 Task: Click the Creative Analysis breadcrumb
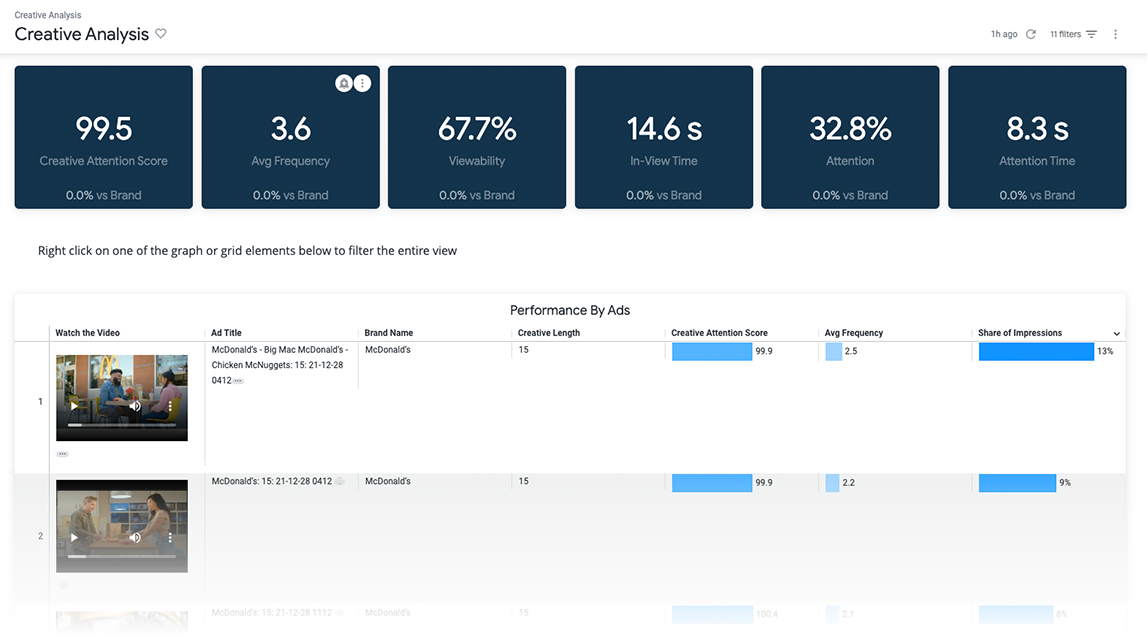[48, 15]
